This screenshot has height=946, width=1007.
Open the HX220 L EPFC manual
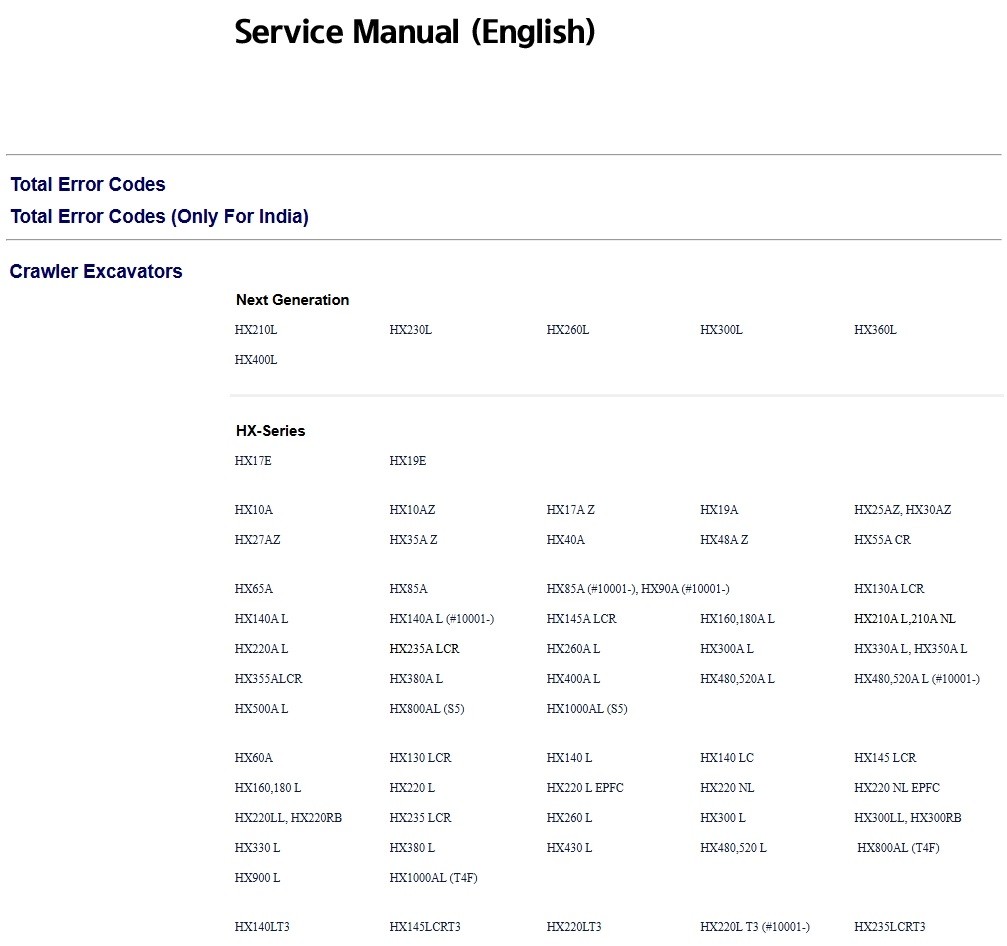pos(585,788)
